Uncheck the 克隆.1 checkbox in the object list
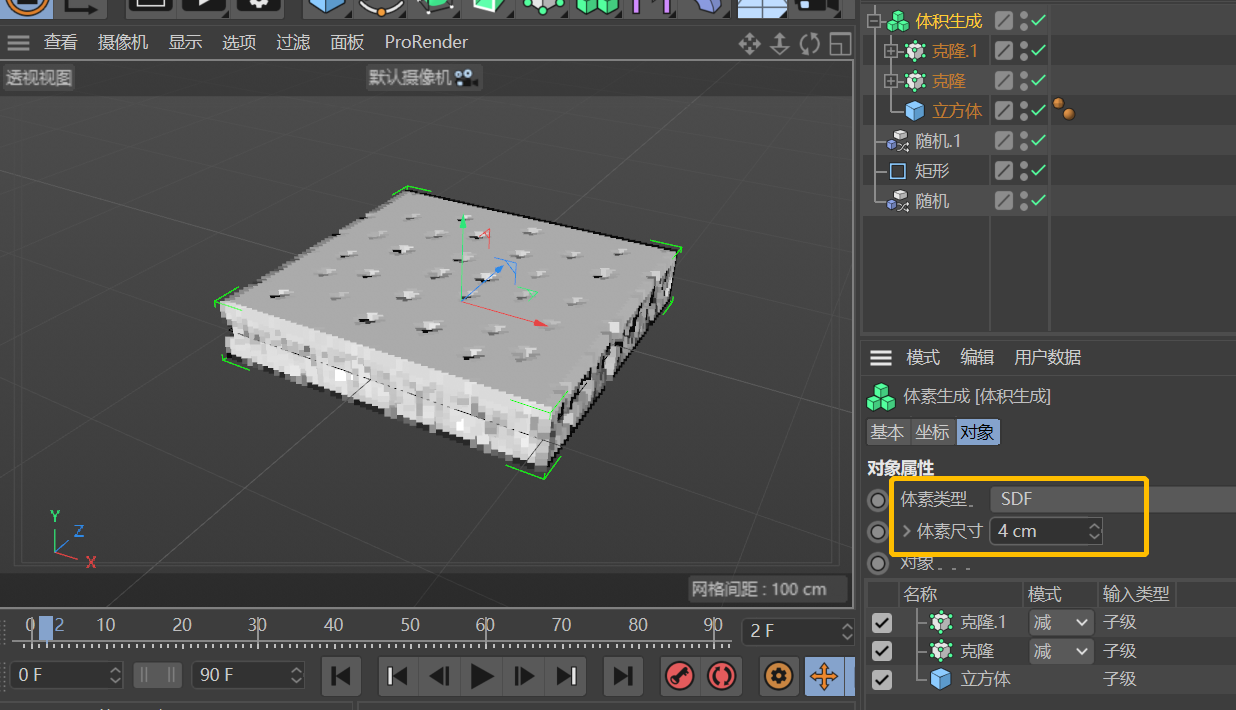This screenshot has width=1236, height=710. pos(881,622)
